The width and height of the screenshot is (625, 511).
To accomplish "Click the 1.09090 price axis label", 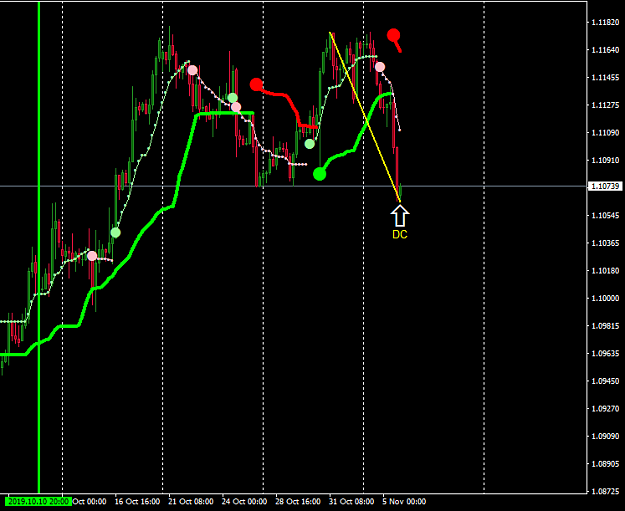I will (x=605, y=436).
